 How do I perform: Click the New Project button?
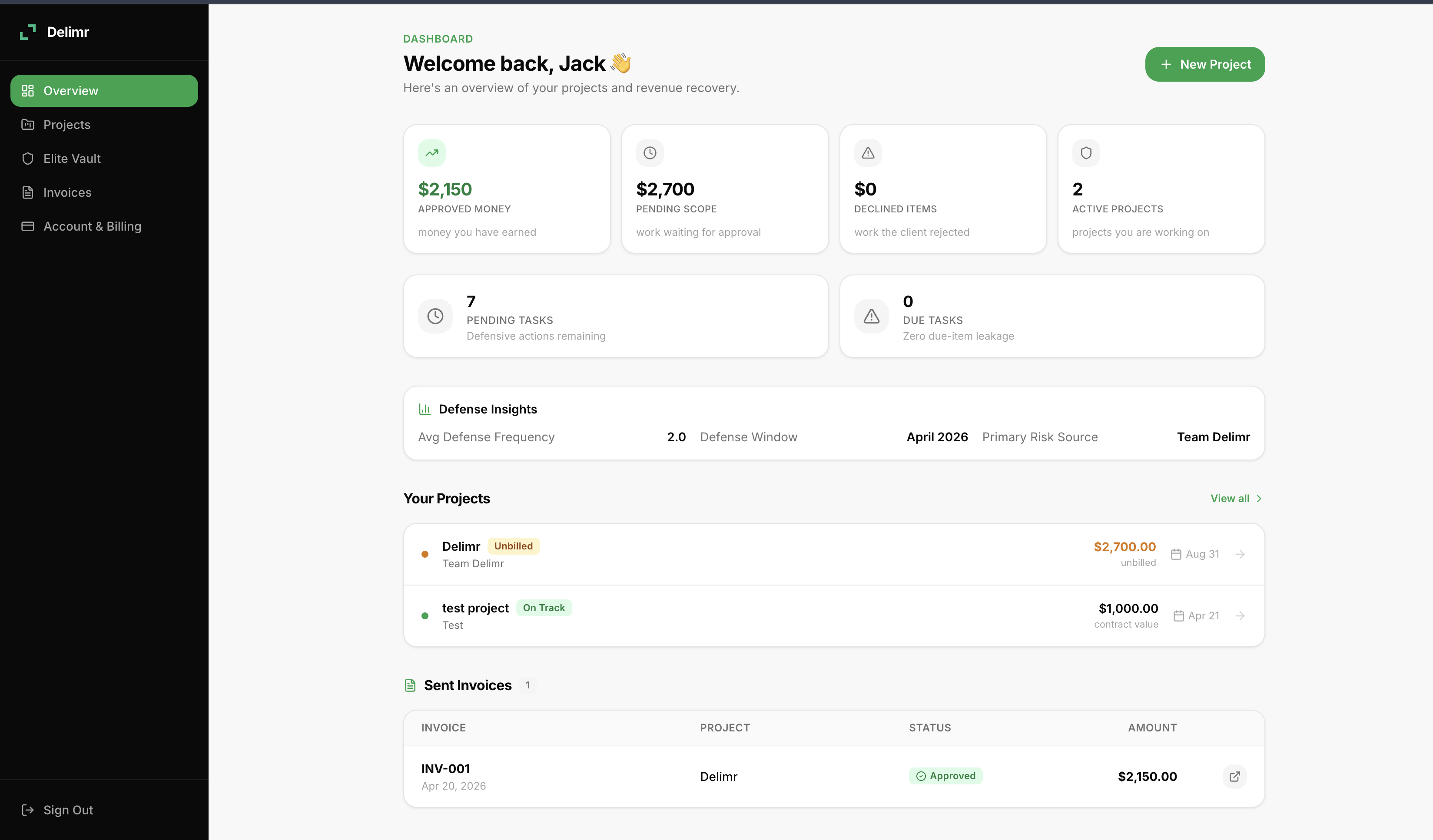click(x=1204, y=64)
